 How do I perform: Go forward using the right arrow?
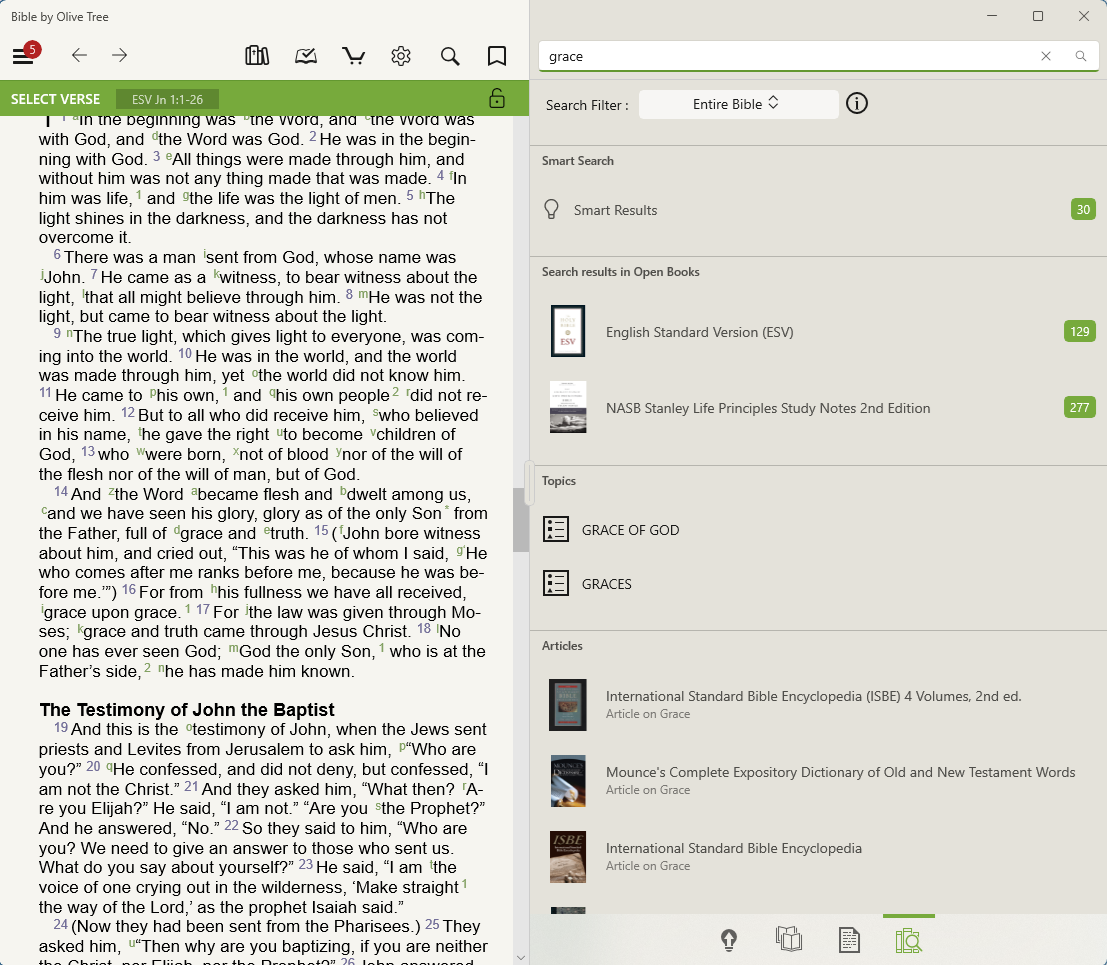pyautogui.click(x=120, y=56)
